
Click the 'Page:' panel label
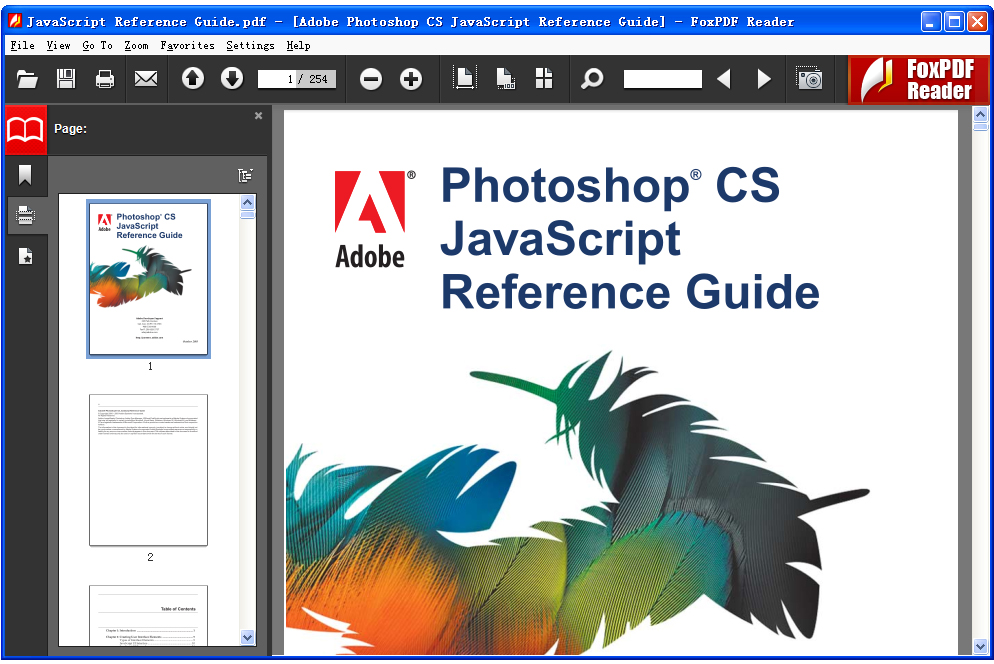[x=70, y=129]
